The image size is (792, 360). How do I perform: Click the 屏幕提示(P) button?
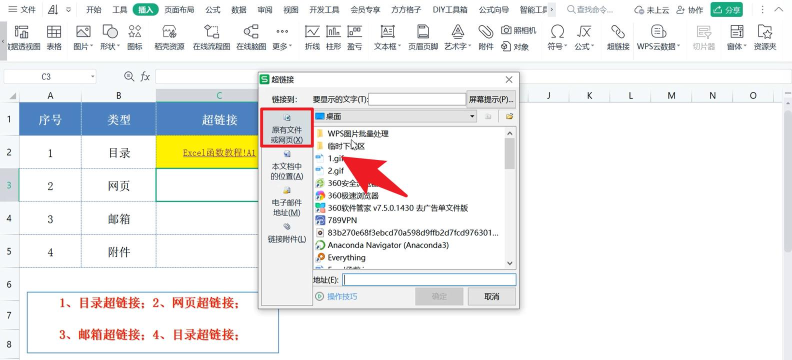coord(491,99)
